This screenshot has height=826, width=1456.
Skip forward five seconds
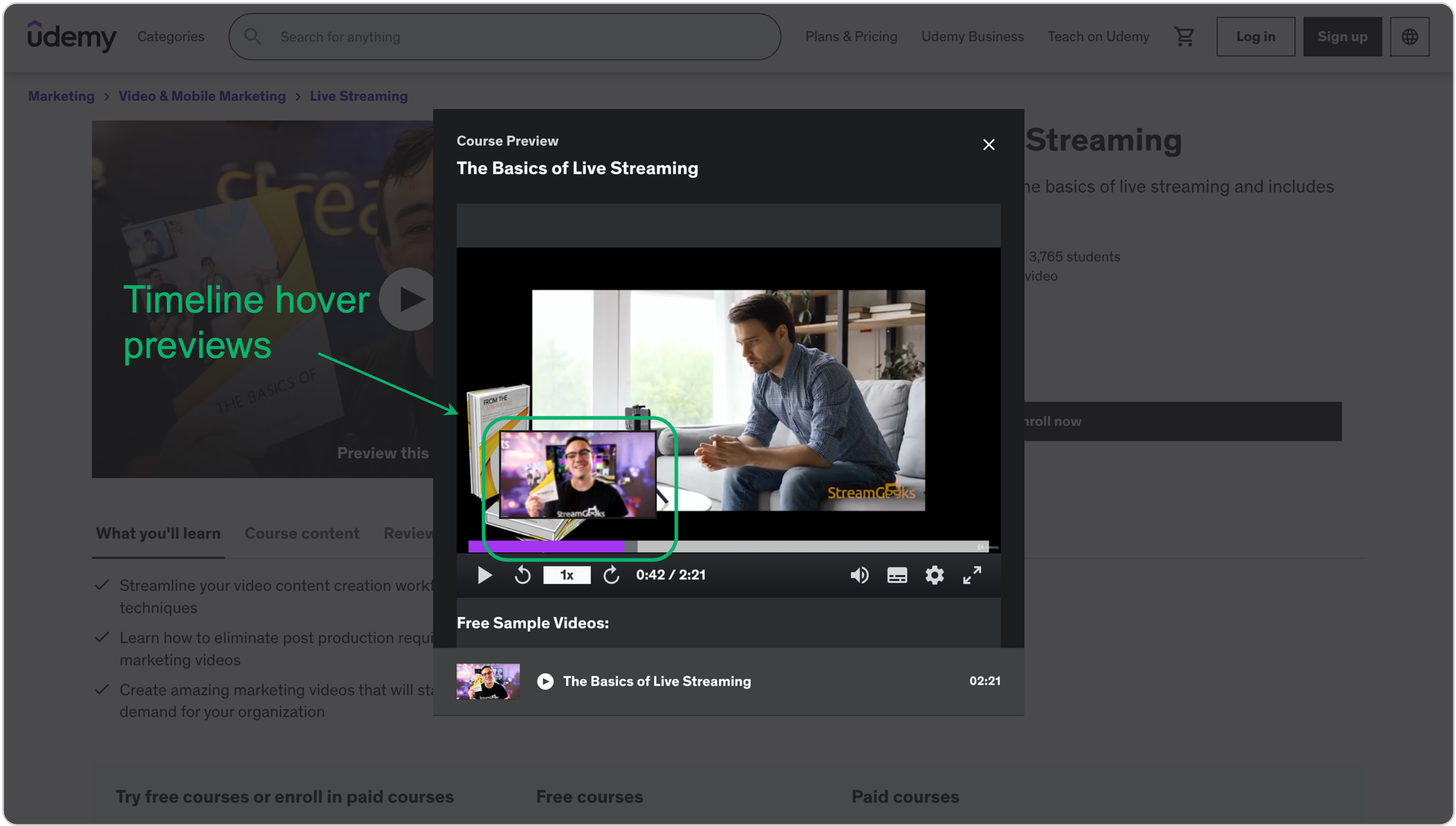(611, 575)
